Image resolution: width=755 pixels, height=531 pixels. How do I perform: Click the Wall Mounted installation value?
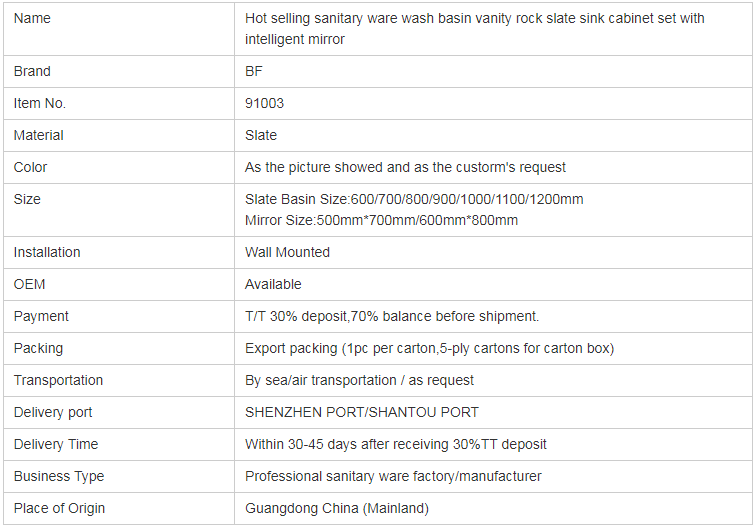pyautogui.click(x=287, y=252)
